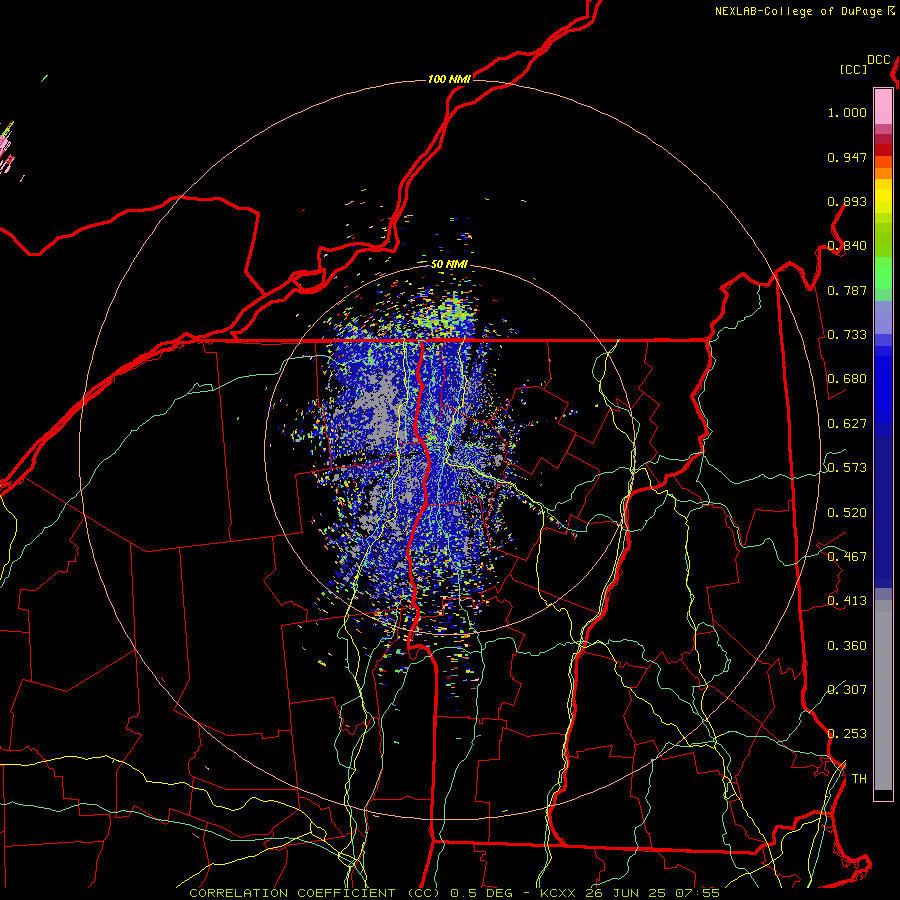Click the 0.360 legend value

click(x=847, y=646)
